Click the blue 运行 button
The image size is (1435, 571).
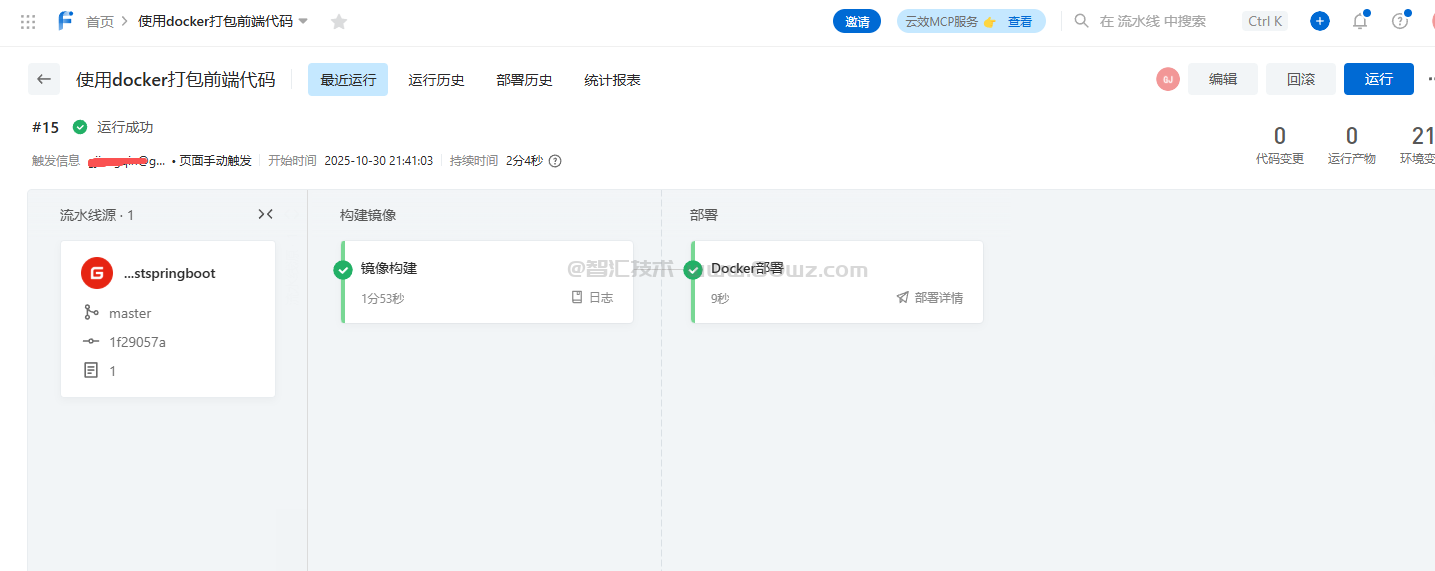coord(1378,79)
